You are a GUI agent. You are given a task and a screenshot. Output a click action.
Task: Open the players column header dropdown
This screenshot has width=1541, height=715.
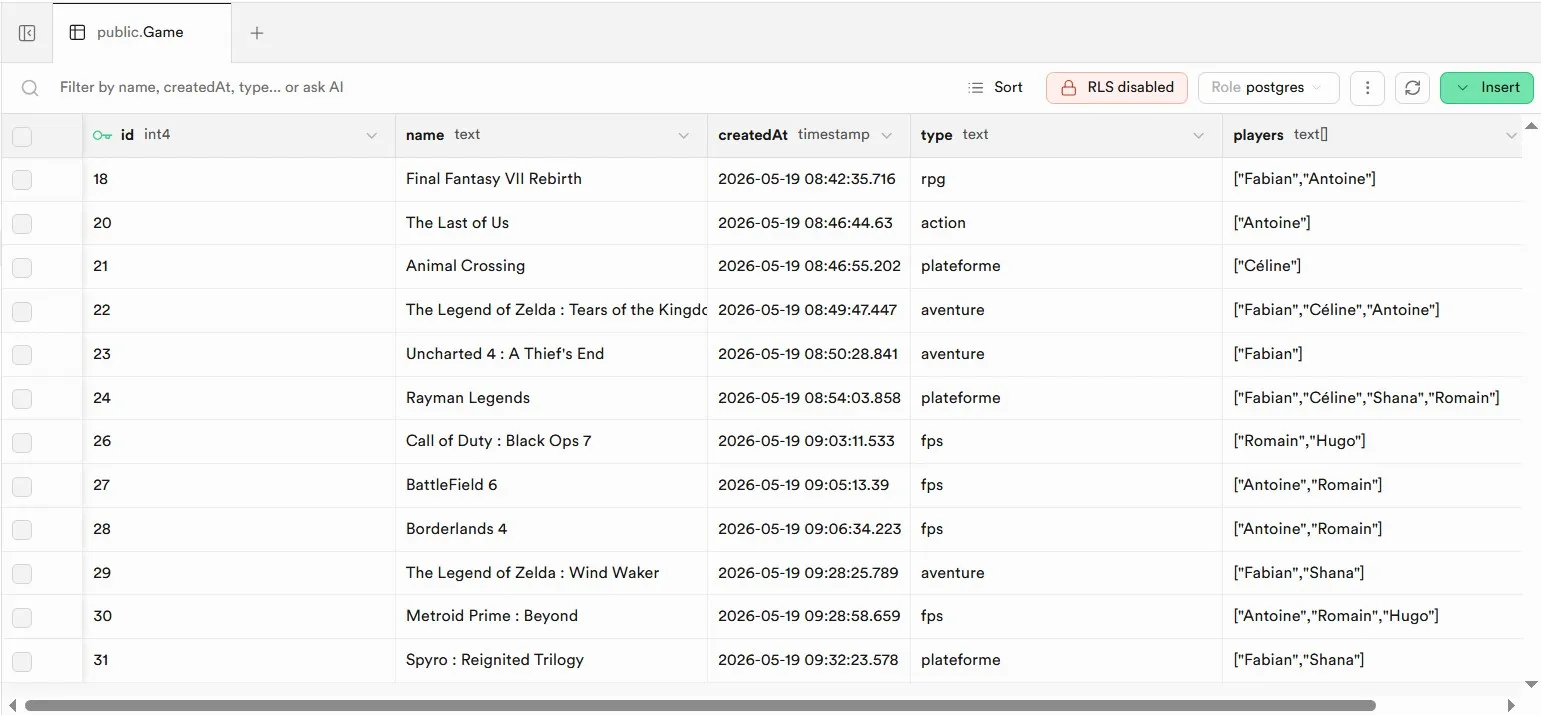(x=1511, y=135)
